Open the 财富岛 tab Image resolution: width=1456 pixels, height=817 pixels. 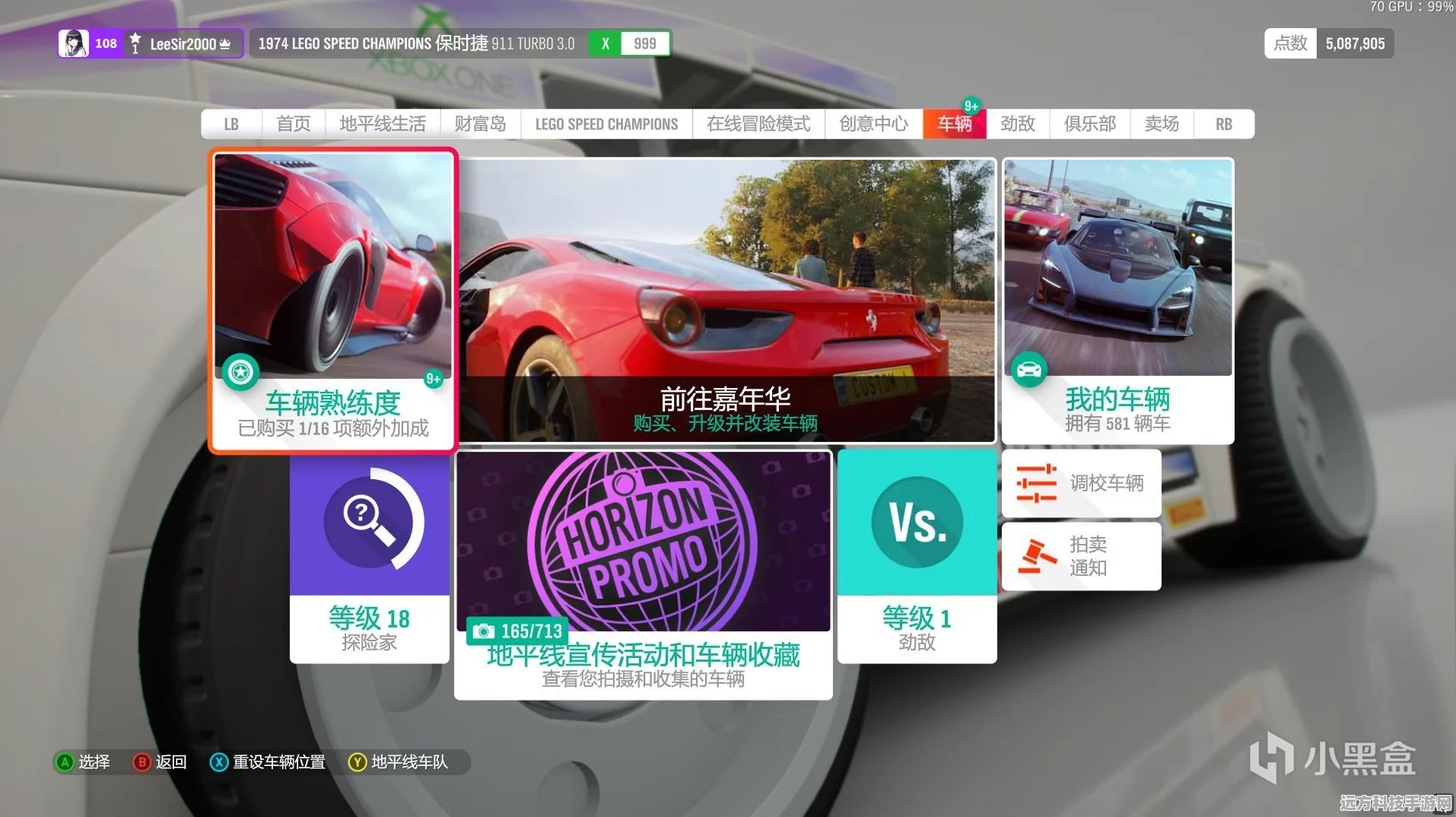(x=480, y=124)
